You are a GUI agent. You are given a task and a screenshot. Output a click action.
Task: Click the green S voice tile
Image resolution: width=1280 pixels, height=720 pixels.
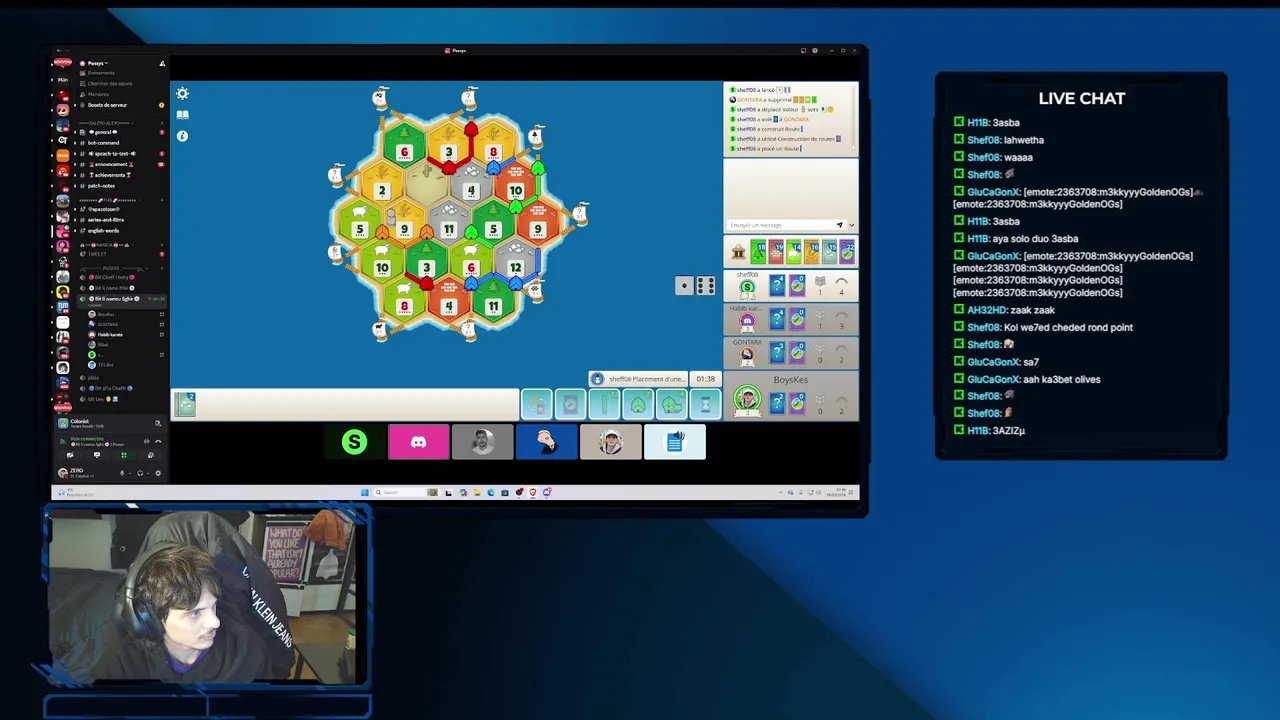coord(354,441)
